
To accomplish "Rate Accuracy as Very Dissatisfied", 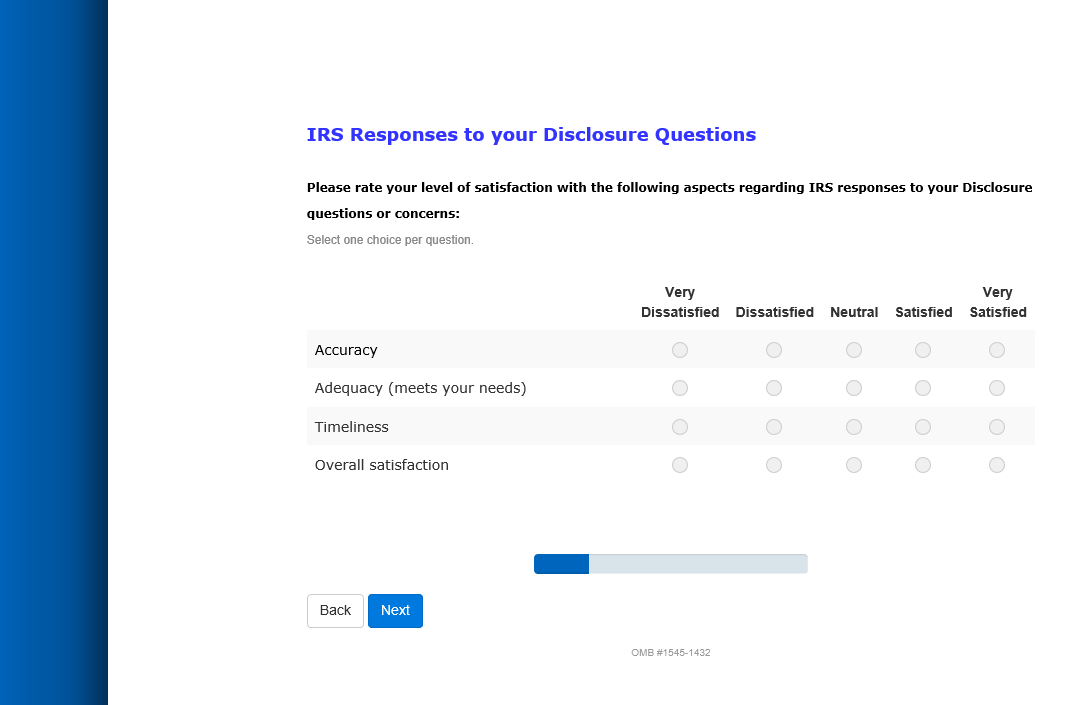I will coord(680,350).
